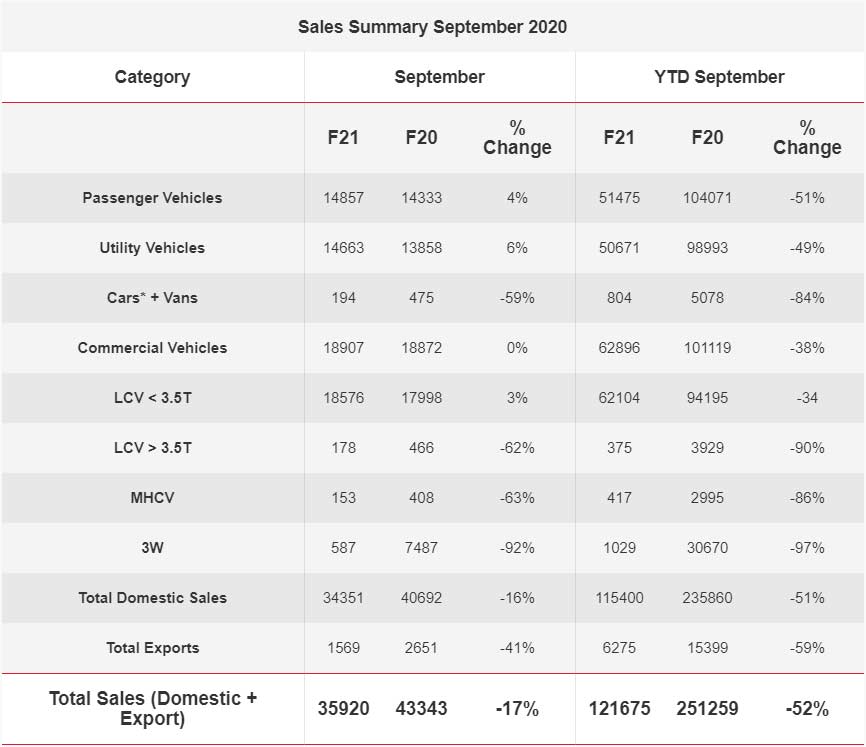Viewport: 866px width, 747px height.
Task: Click Total Sales (Domestic + Export) label
Action: pos(152,708)
